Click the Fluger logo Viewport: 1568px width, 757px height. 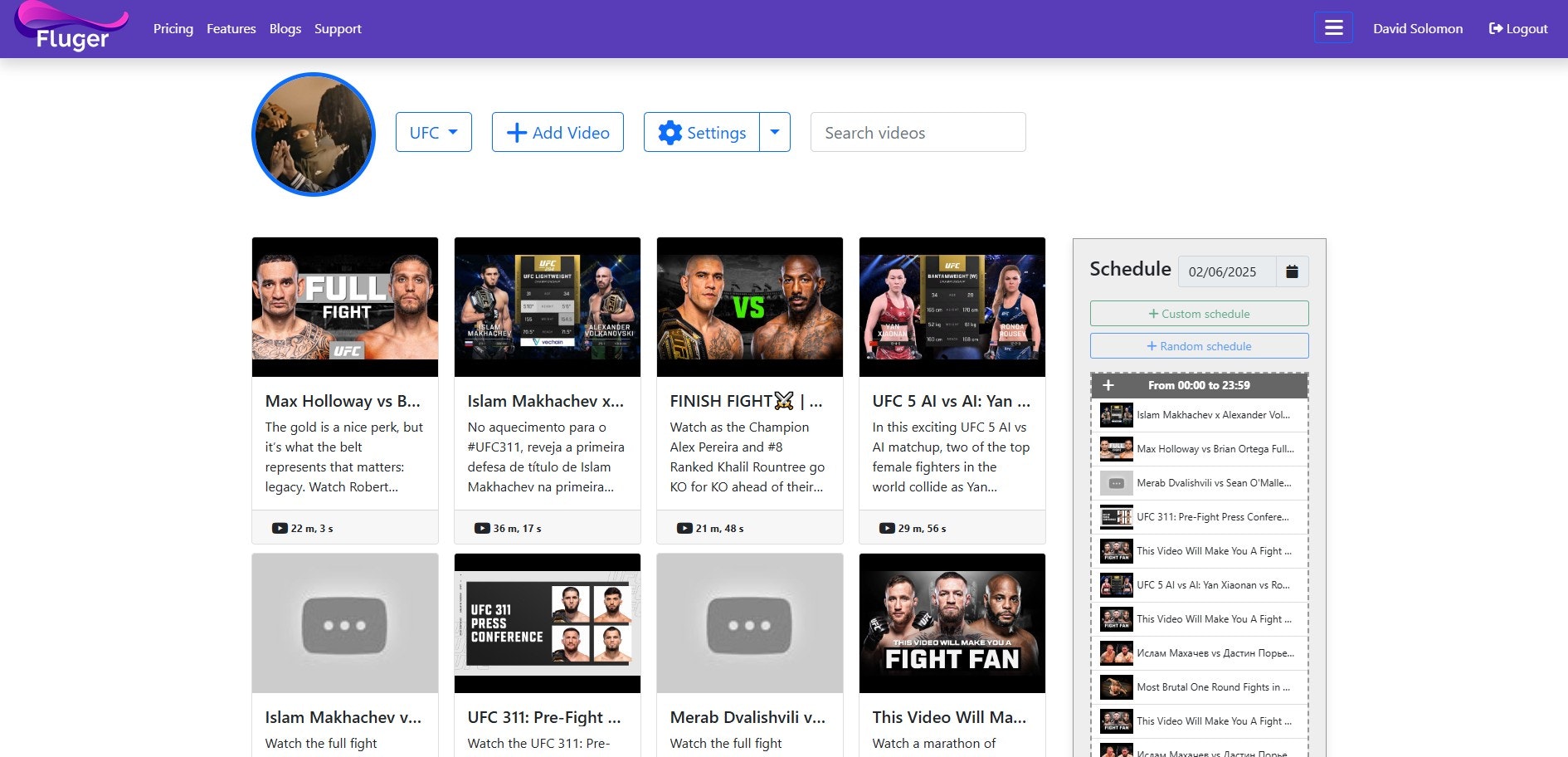point(72,27)
